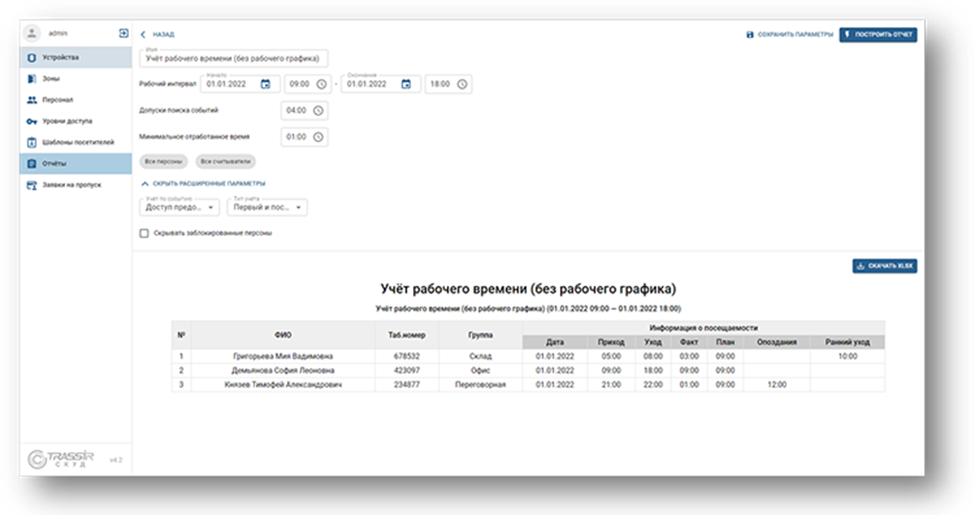Open the clock picker for 01:00 minimum time
Viewport: 975px width, 515px height.
click(318, 137)
